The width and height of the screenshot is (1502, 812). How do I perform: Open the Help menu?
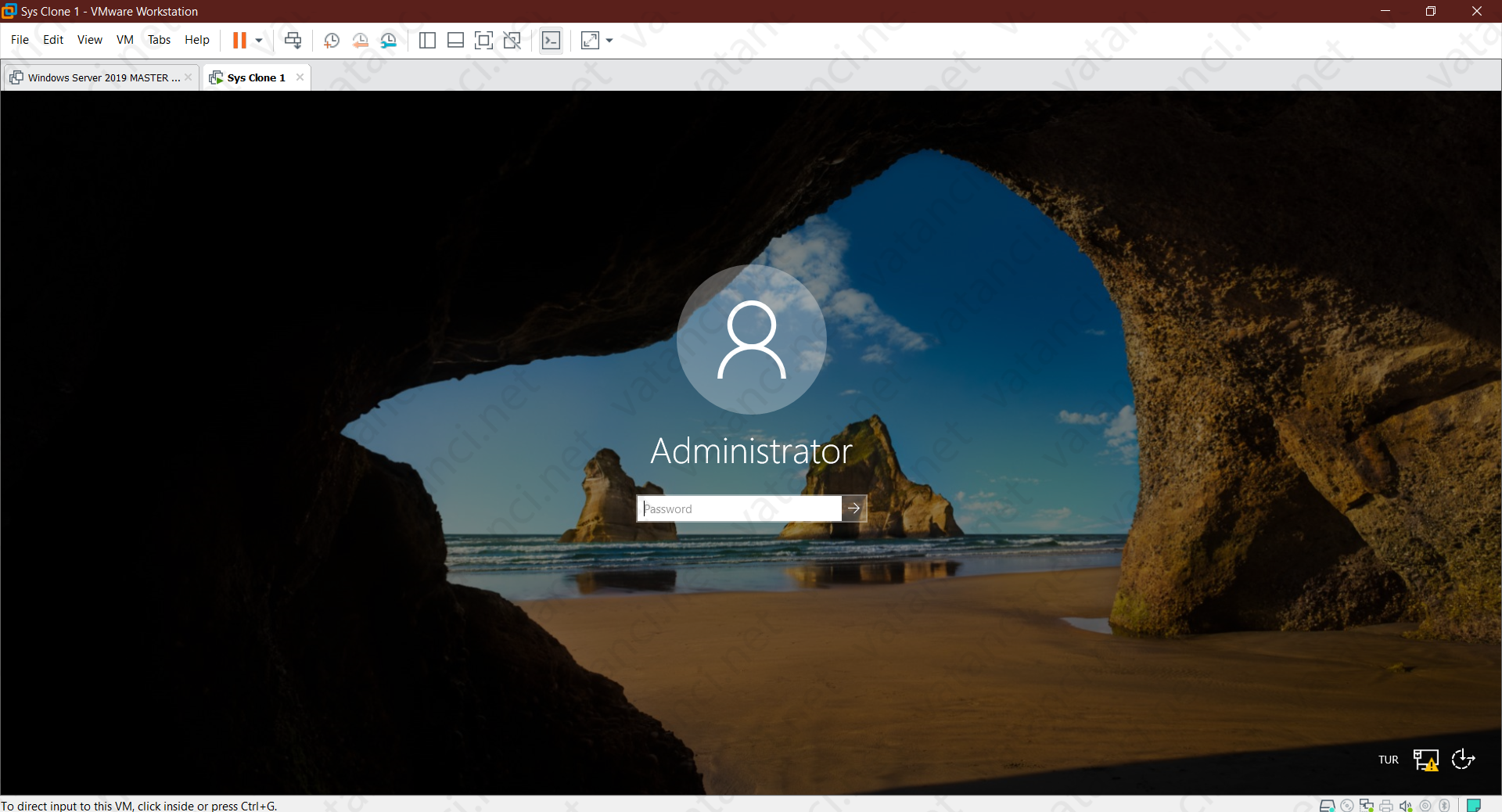pyautogui.click(x=196, y=40)
